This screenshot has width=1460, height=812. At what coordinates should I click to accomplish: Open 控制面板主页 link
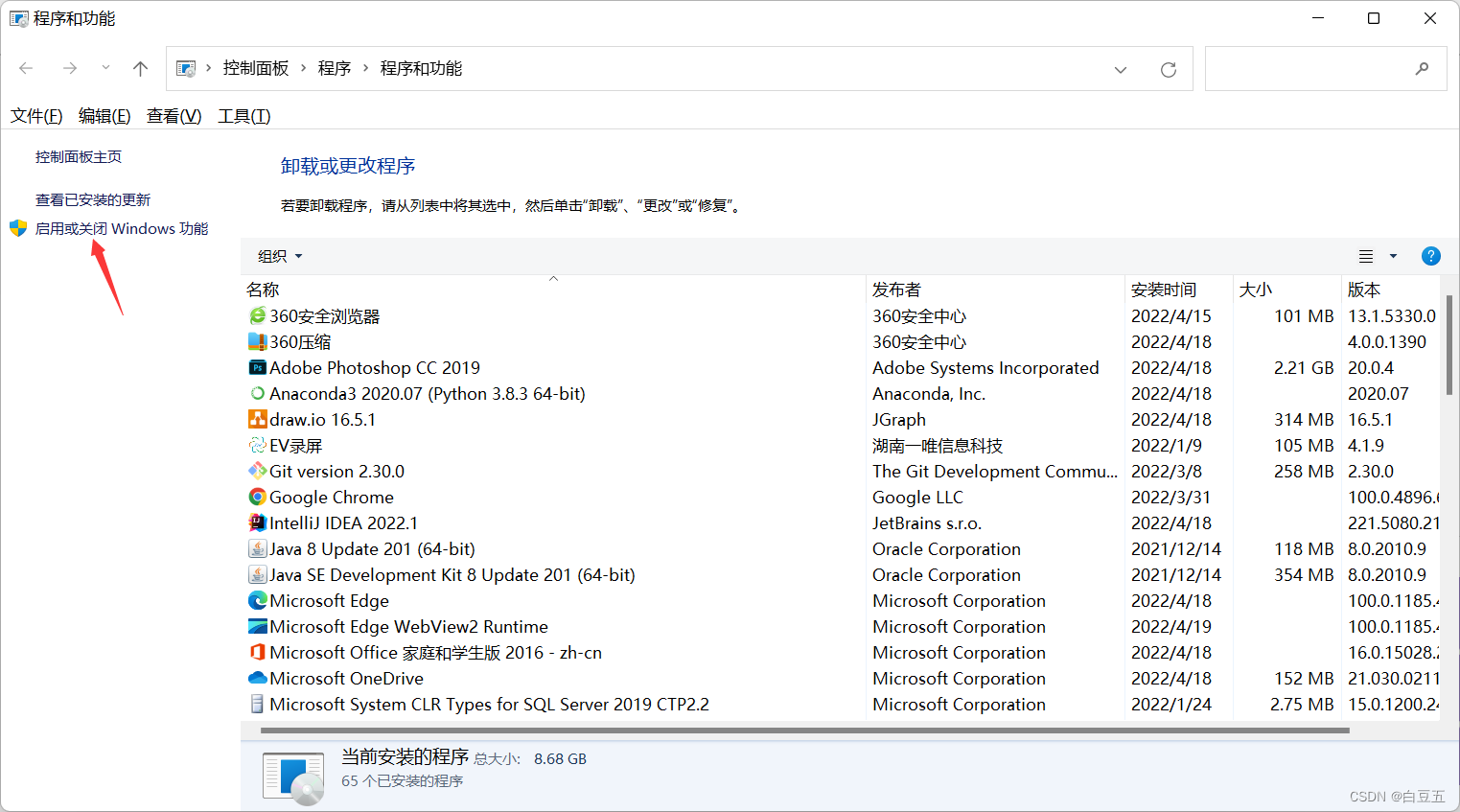[79, 156]
